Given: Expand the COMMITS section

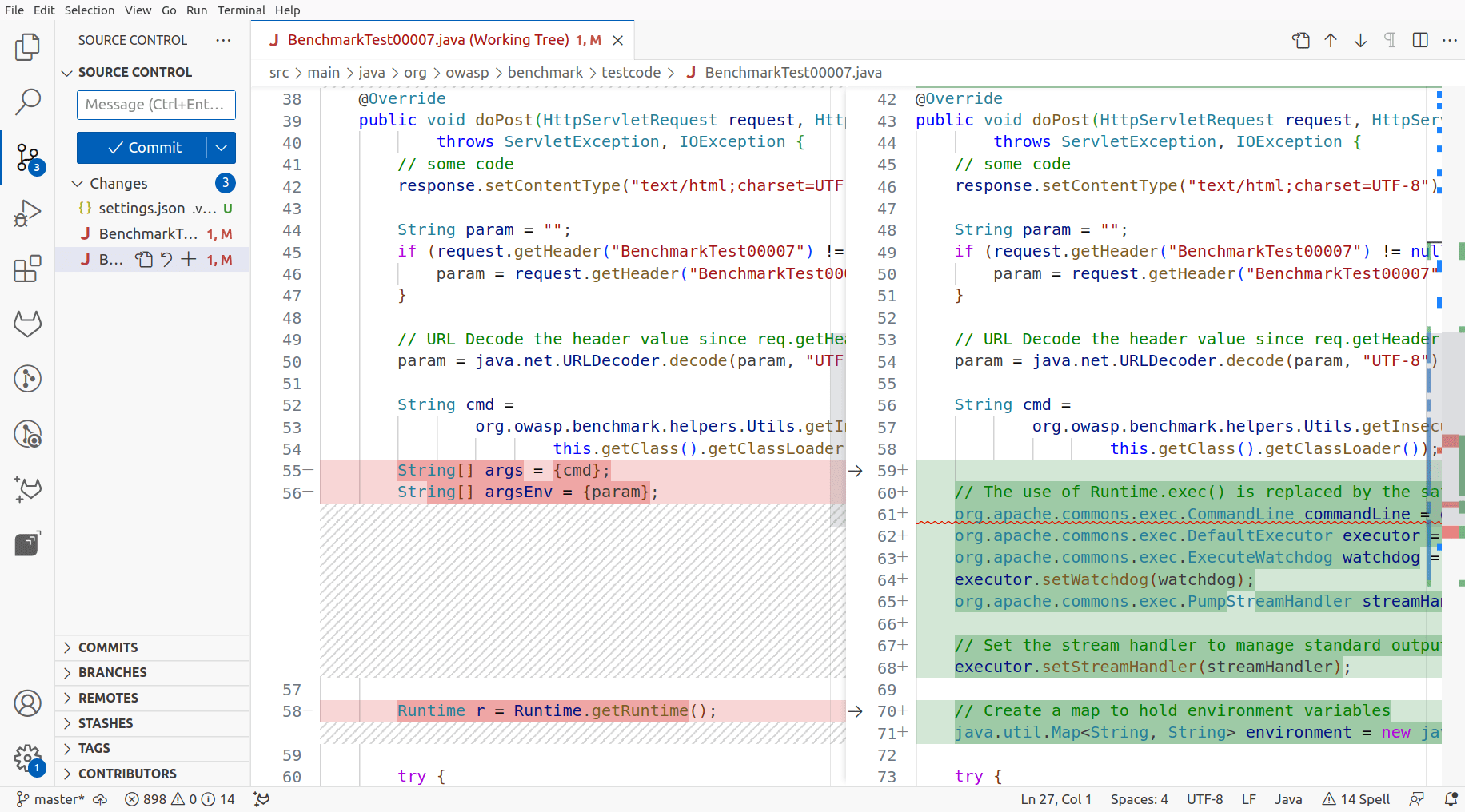Looking at the screenshot, I should [152, 647].
